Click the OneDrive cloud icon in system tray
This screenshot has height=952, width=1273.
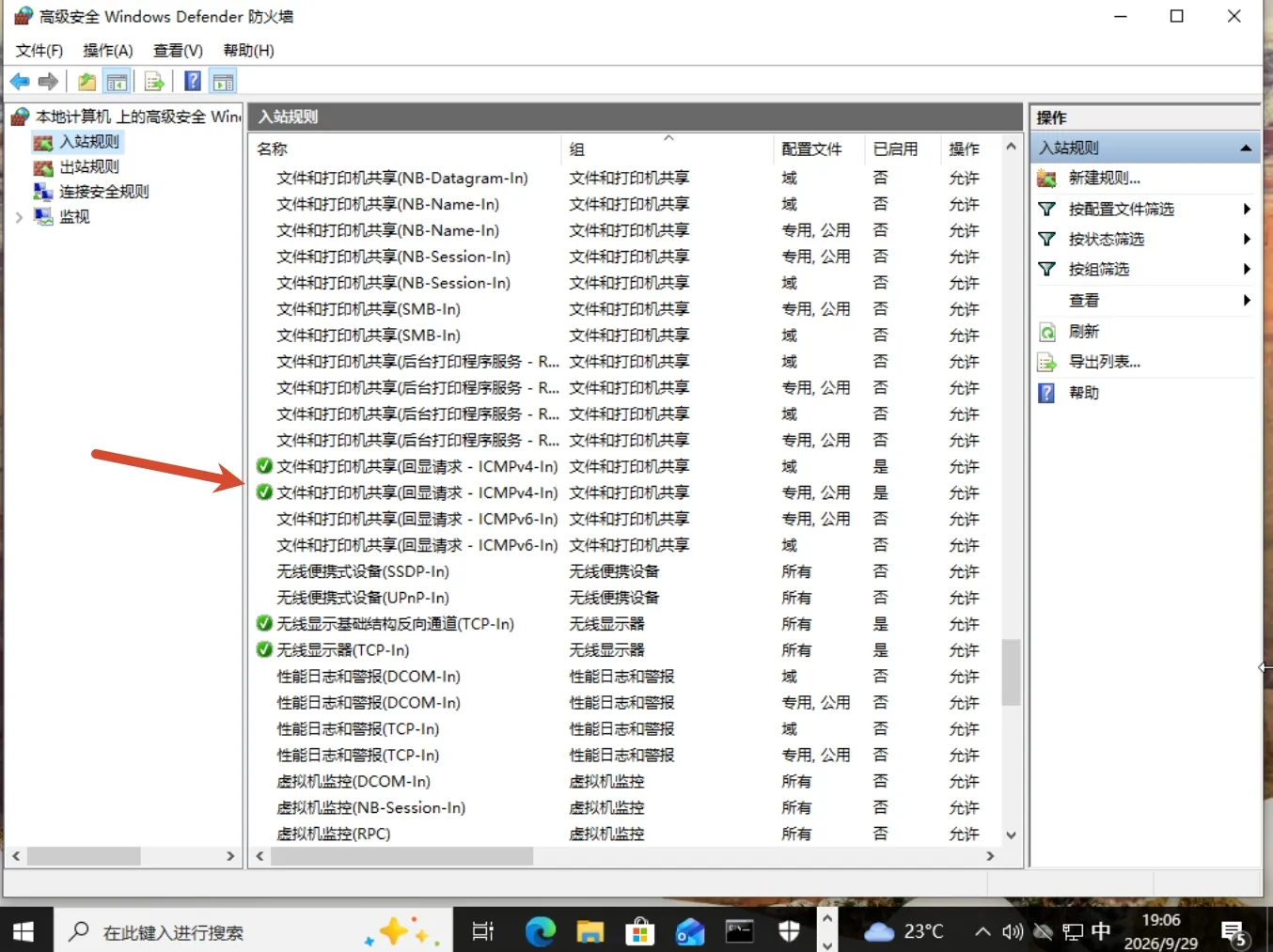(1043, 931)
